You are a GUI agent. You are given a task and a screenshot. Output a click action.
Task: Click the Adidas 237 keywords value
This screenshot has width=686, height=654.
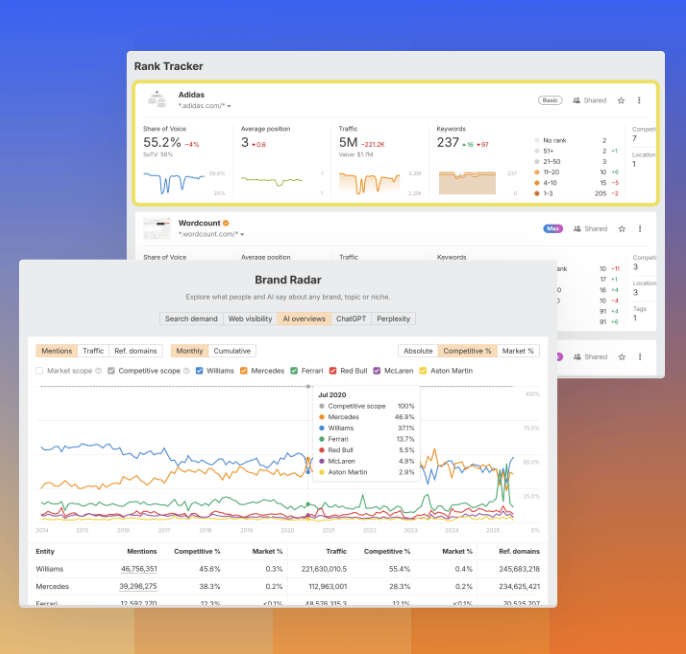point(448,143)
